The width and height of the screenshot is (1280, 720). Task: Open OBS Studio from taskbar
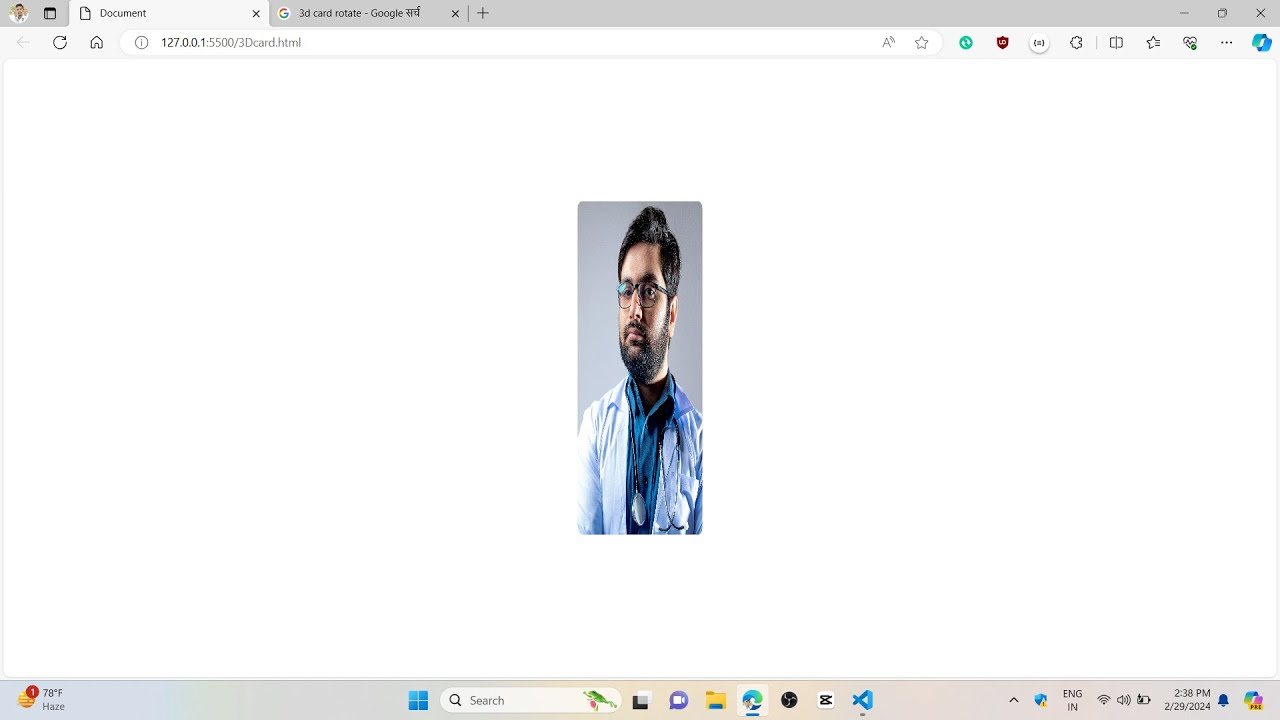point(789,700)
